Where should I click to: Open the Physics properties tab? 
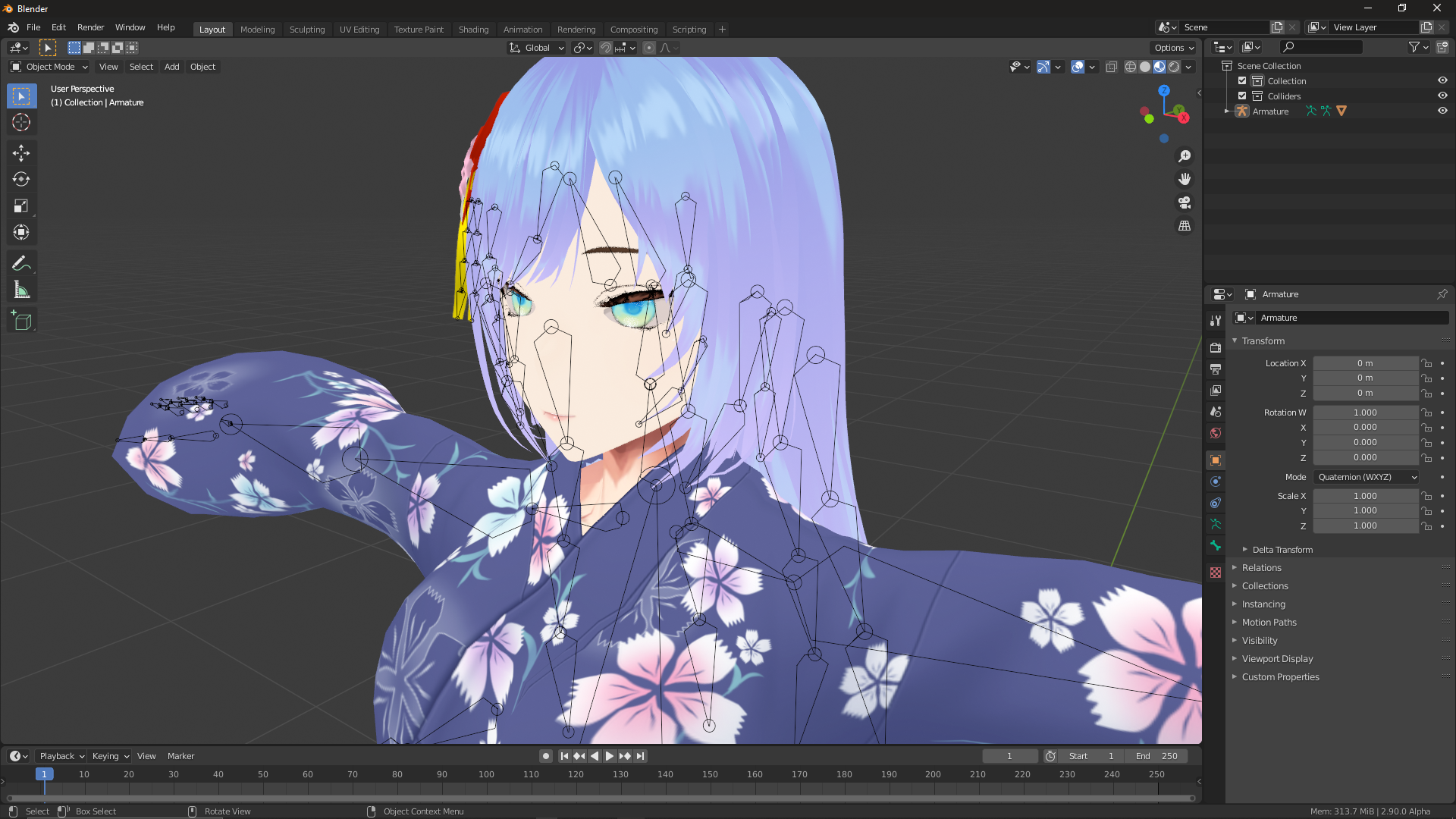pos(1216,482)
